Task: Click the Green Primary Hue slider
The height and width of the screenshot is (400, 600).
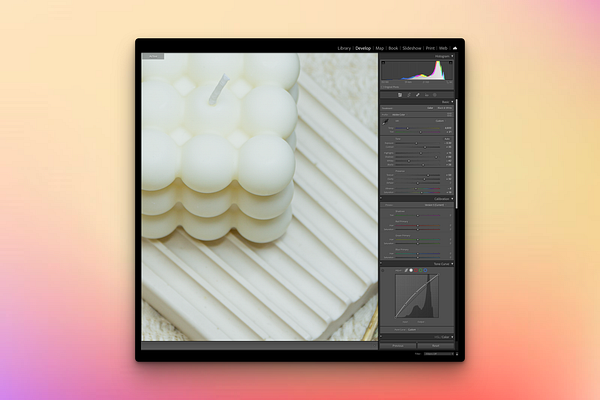Action: 417,240
